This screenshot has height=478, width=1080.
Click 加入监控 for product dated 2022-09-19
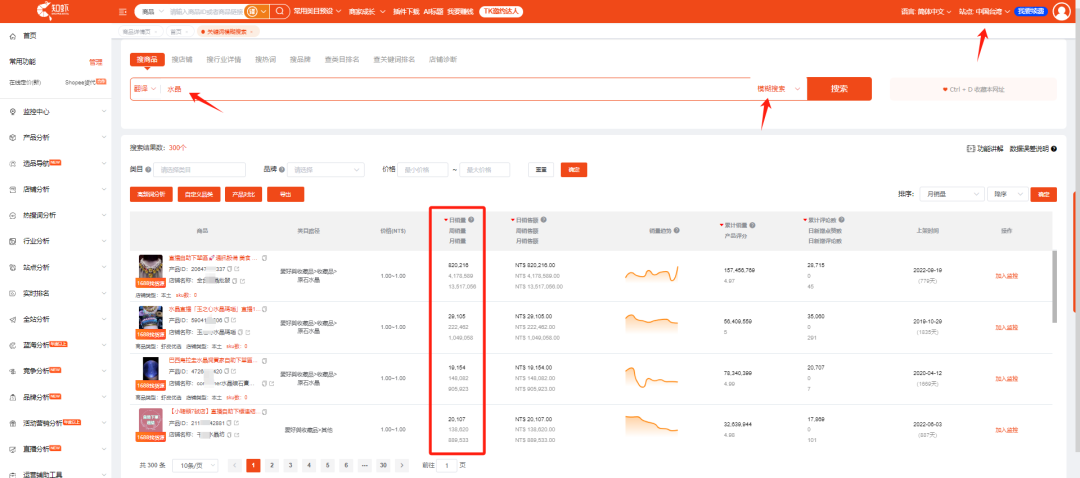1006,276
